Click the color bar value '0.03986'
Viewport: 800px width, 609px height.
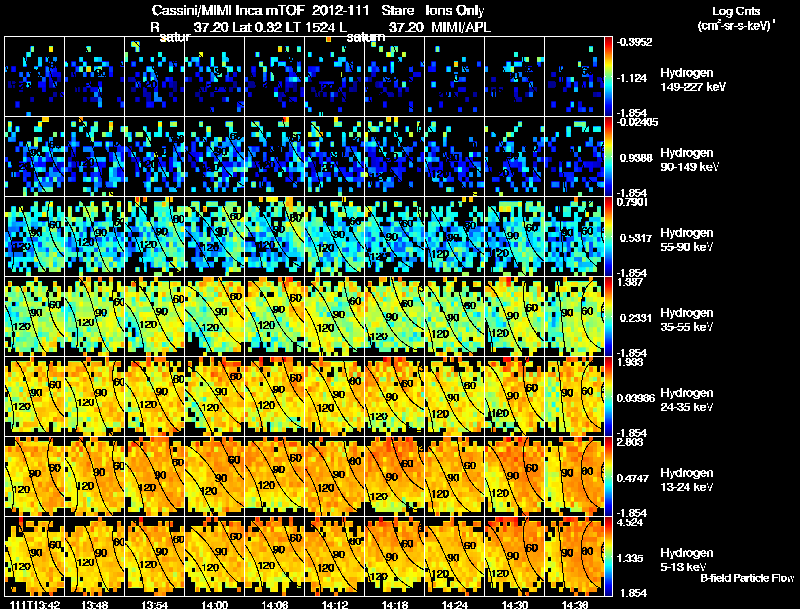click(636, 398)
